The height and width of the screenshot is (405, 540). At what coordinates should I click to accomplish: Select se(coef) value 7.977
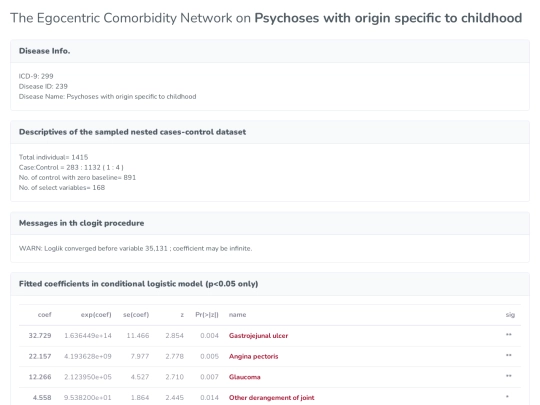140,356
